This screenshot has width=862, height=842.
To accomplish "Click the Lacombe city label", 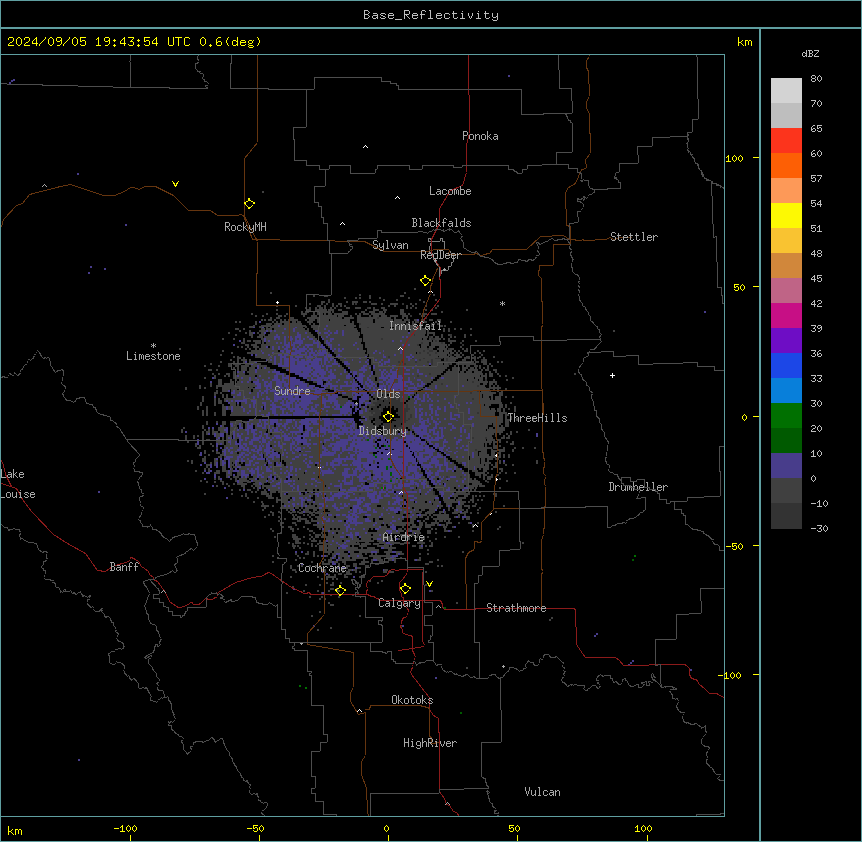I will 450,191.
